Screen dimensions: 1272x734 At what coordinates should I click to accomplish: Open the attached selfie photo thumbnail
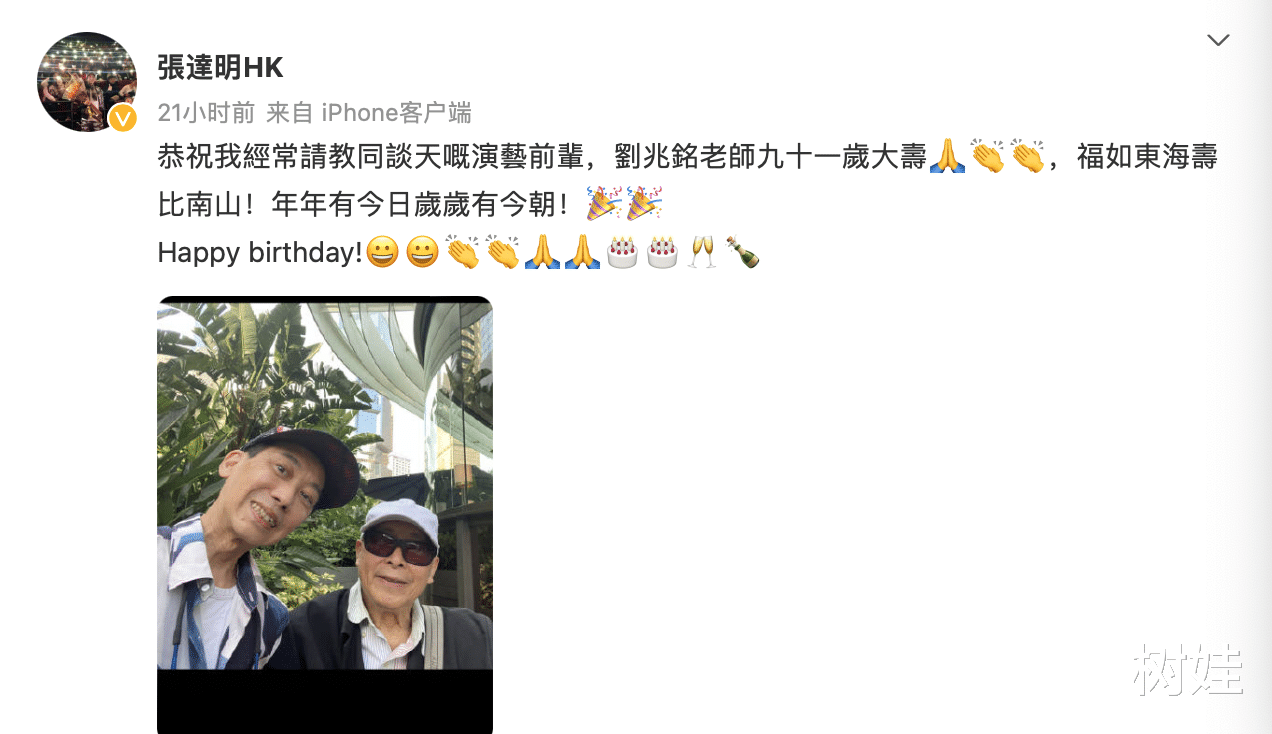(x=325, y=515)
